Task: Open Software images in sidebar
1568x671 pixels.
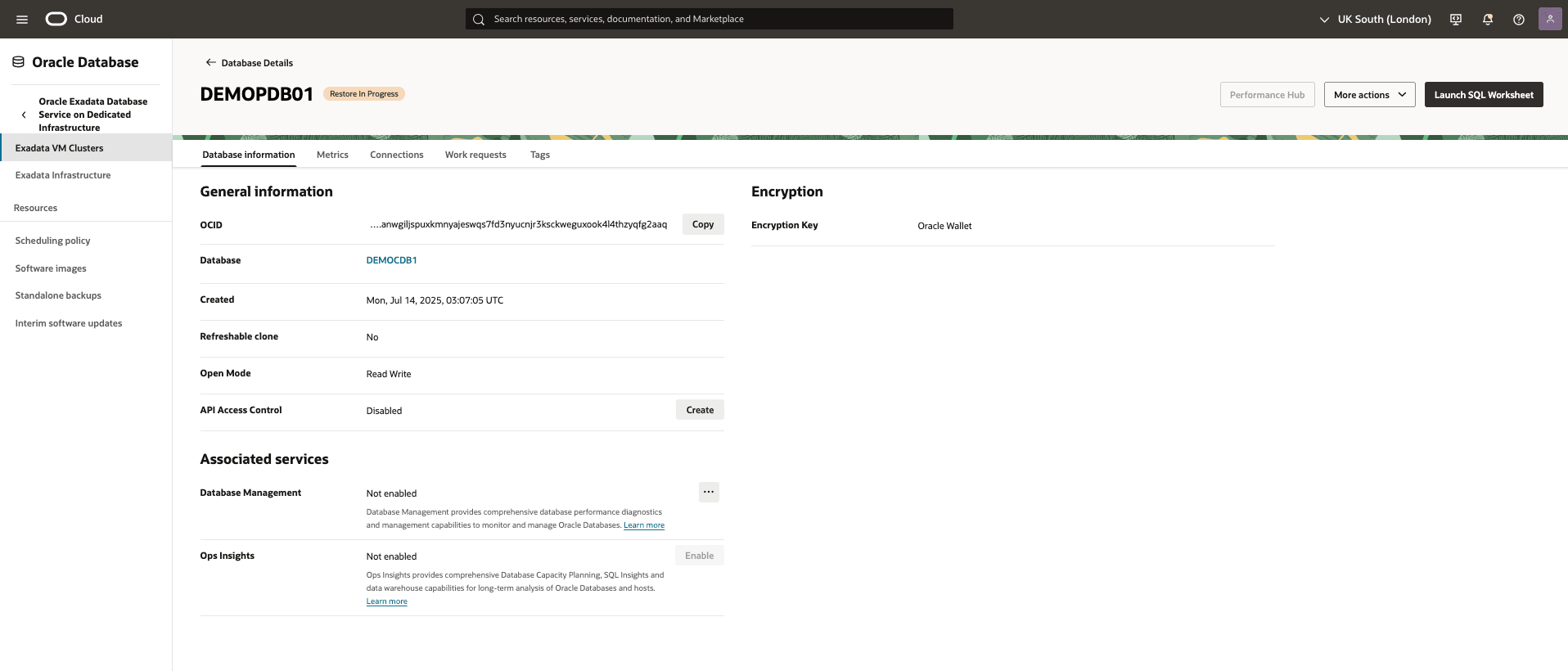Action: [51, 268]
